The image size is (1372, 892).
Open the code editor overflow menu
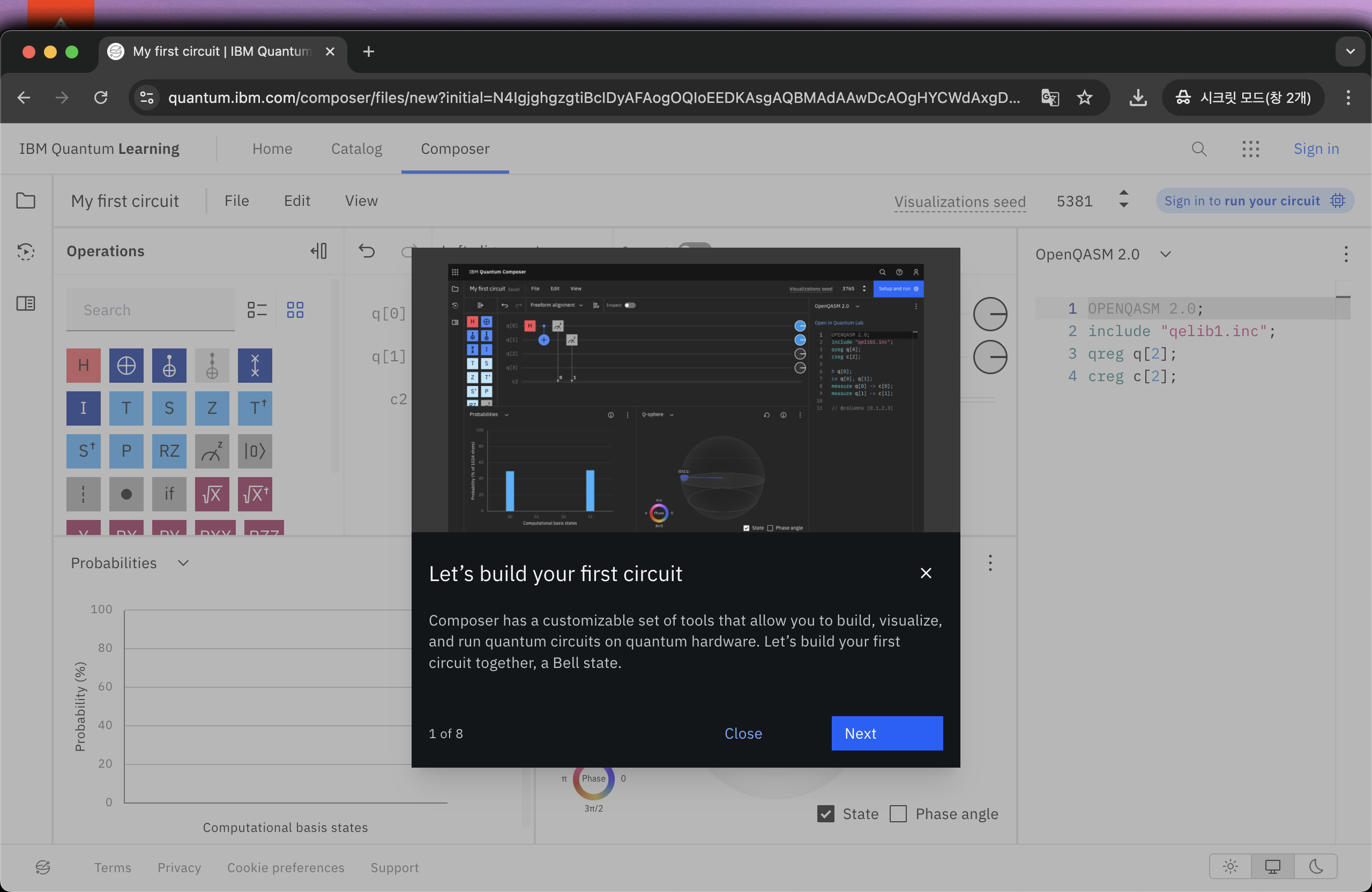(x=1346, y=254)
